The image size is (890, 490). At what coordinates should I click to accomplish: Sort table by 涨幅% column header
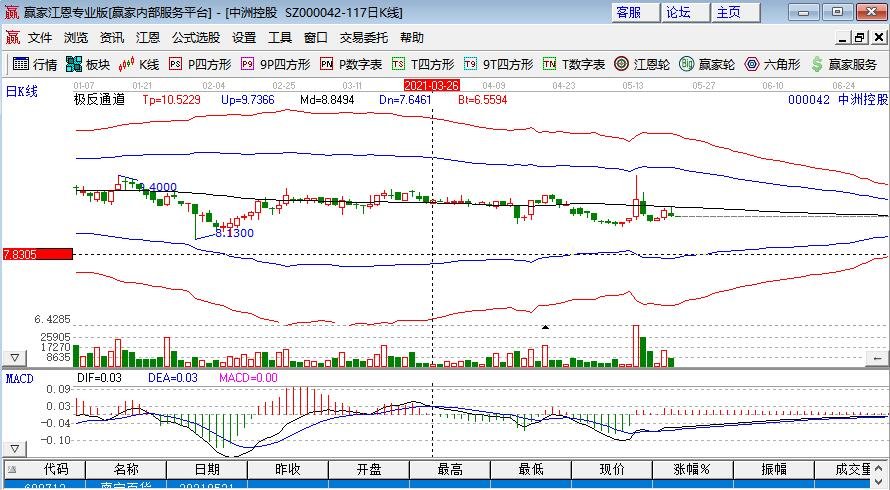pyautogui.click(x=692, y=470)
